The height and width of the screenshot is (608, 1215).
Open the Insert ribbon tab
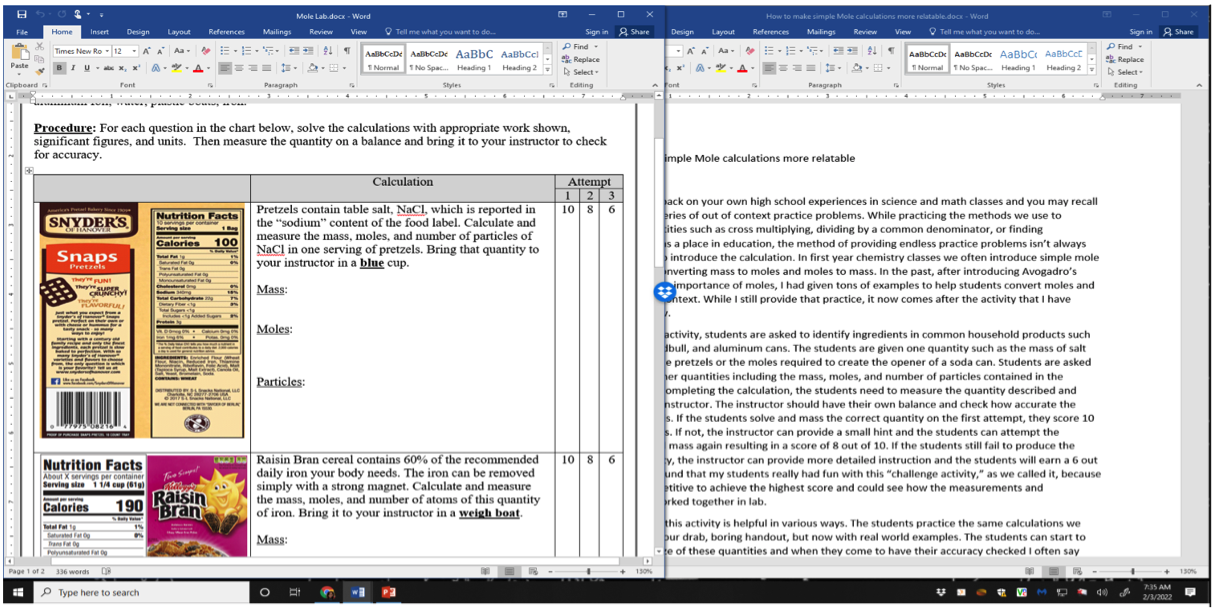(99, 32)
